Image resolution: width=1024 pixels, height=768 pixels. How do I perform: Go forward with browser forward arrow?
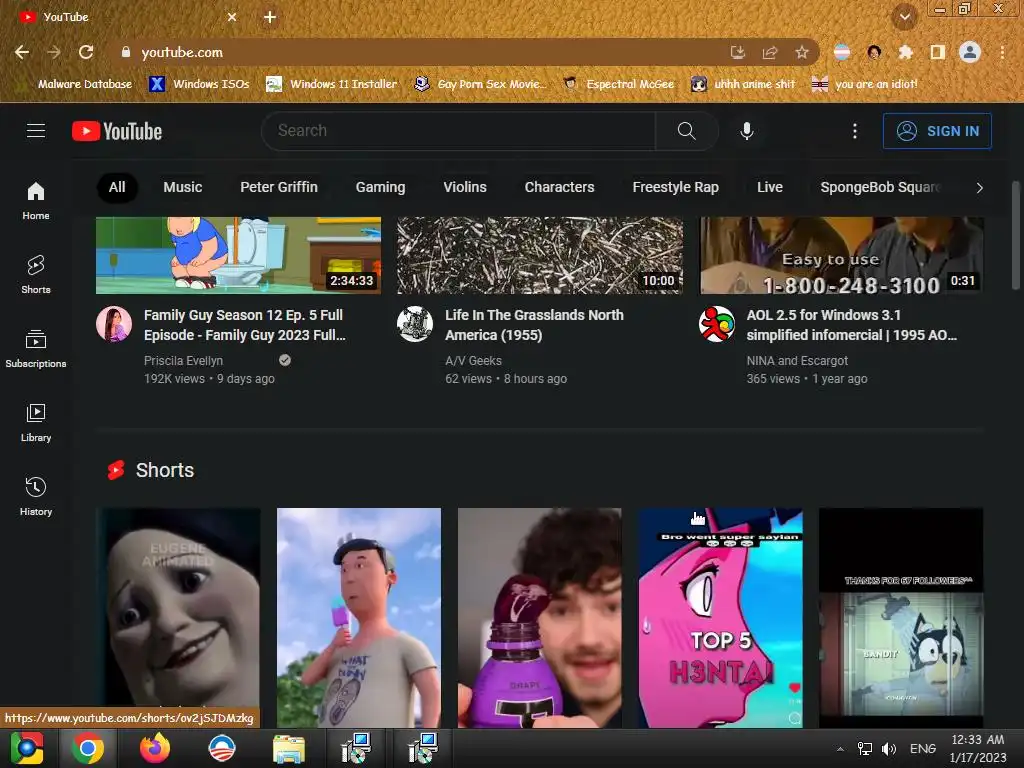click(x=54, y=52)
